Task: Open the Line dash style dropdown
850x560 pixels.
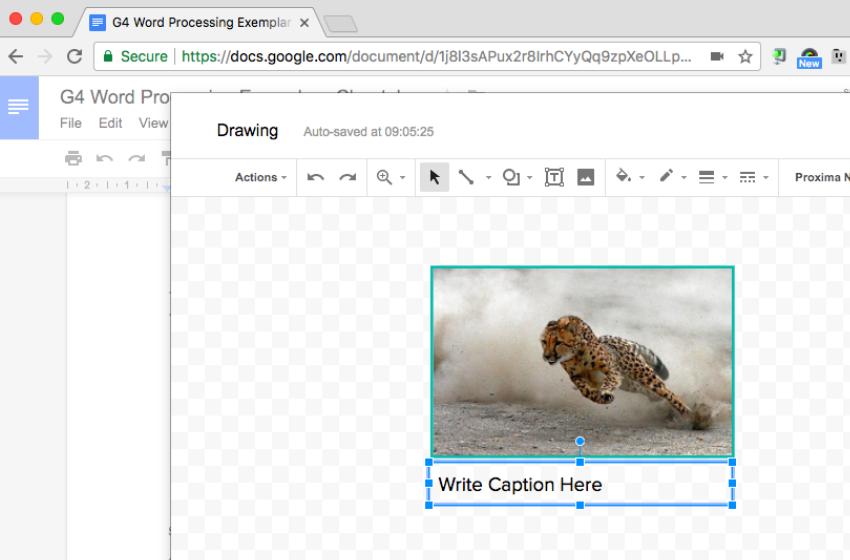Action: [748, 177]
